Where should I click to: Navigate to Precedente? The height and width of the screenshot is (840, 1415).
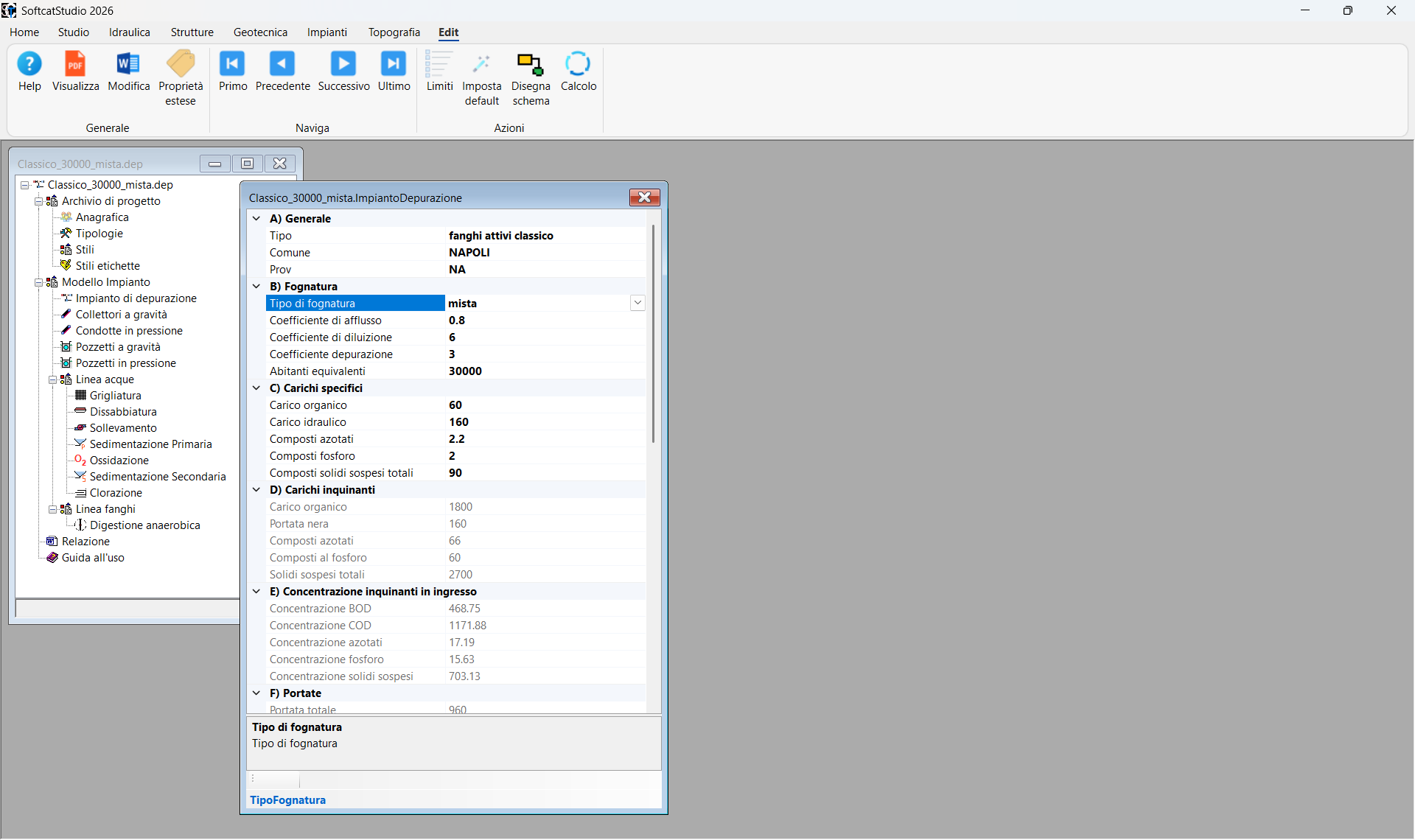pos(282,71)
